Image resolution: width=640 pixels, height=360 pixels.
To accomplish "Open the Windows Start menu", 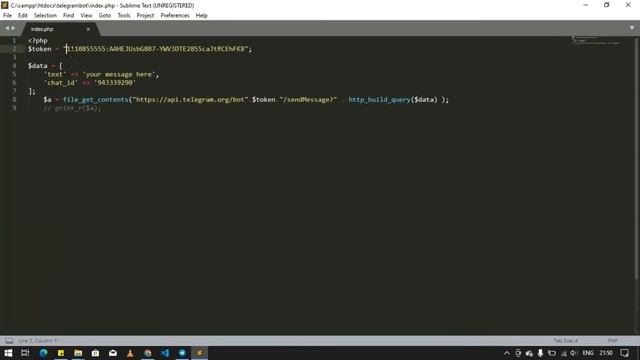I will [8, 353].
